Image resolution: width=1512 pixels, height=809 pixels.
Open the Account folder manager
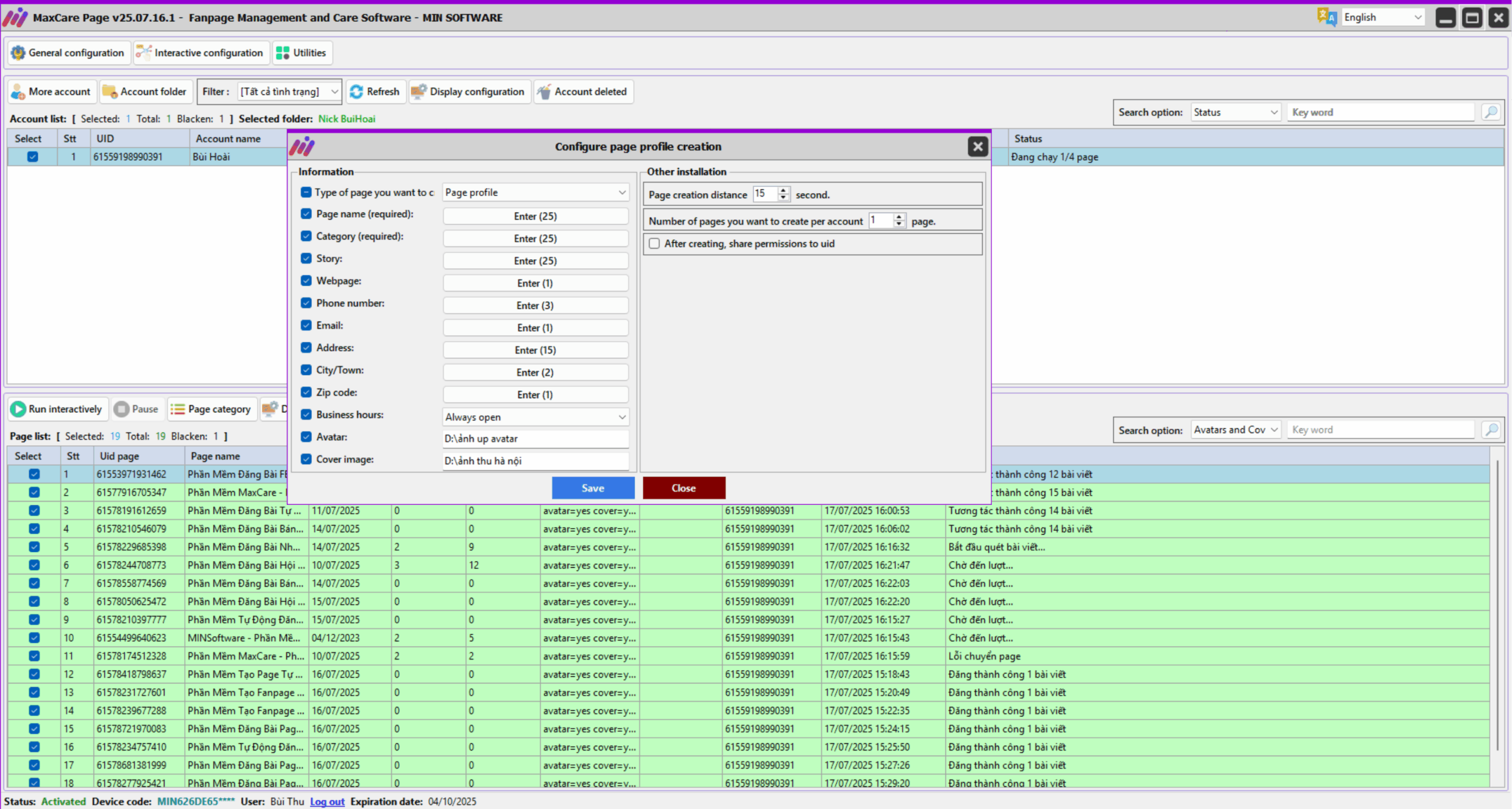(x=145, y=92)
